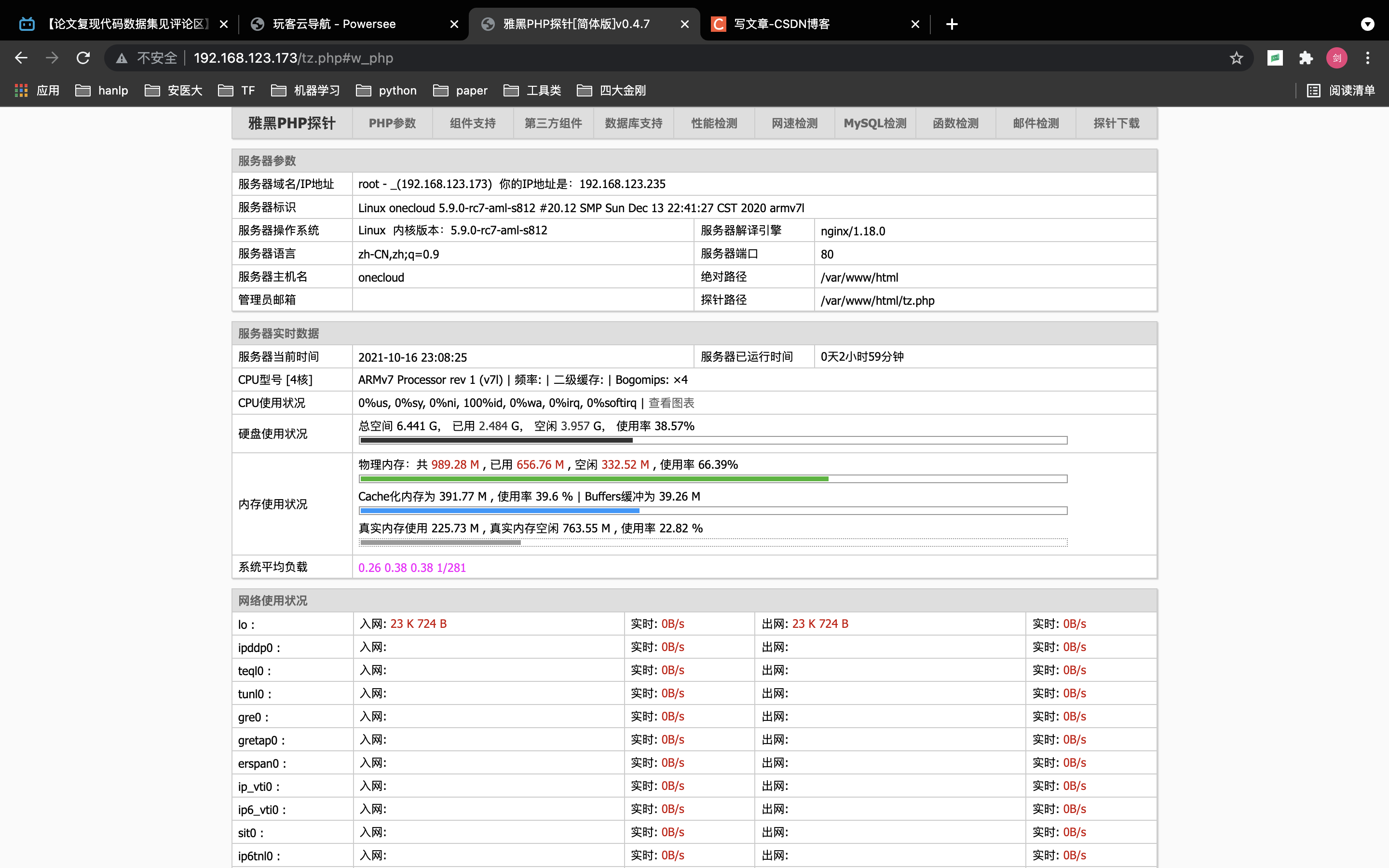Open the 机器学习 bookmark folder
The height and width of the screenshot is (868, 1389).
(x=305, y=90)
